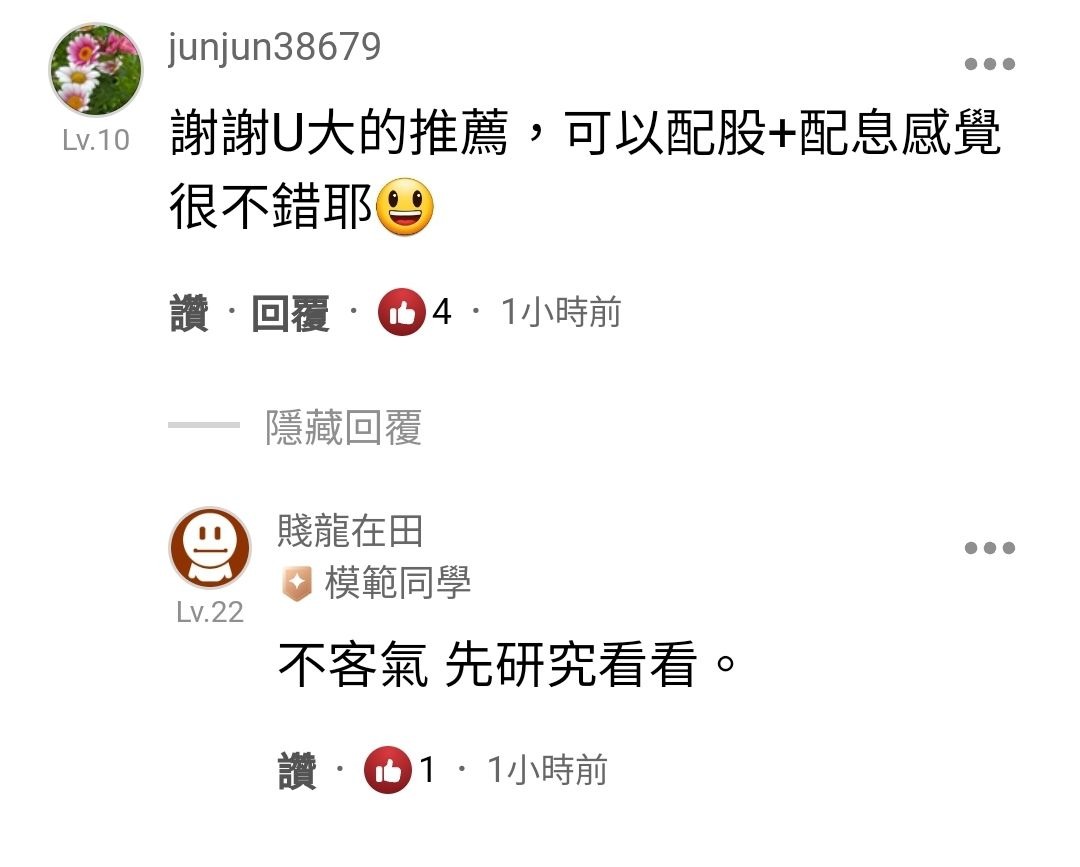Tap the 1小時前 timestamp on first comment

pyautogui.click(x=561, y=312)
